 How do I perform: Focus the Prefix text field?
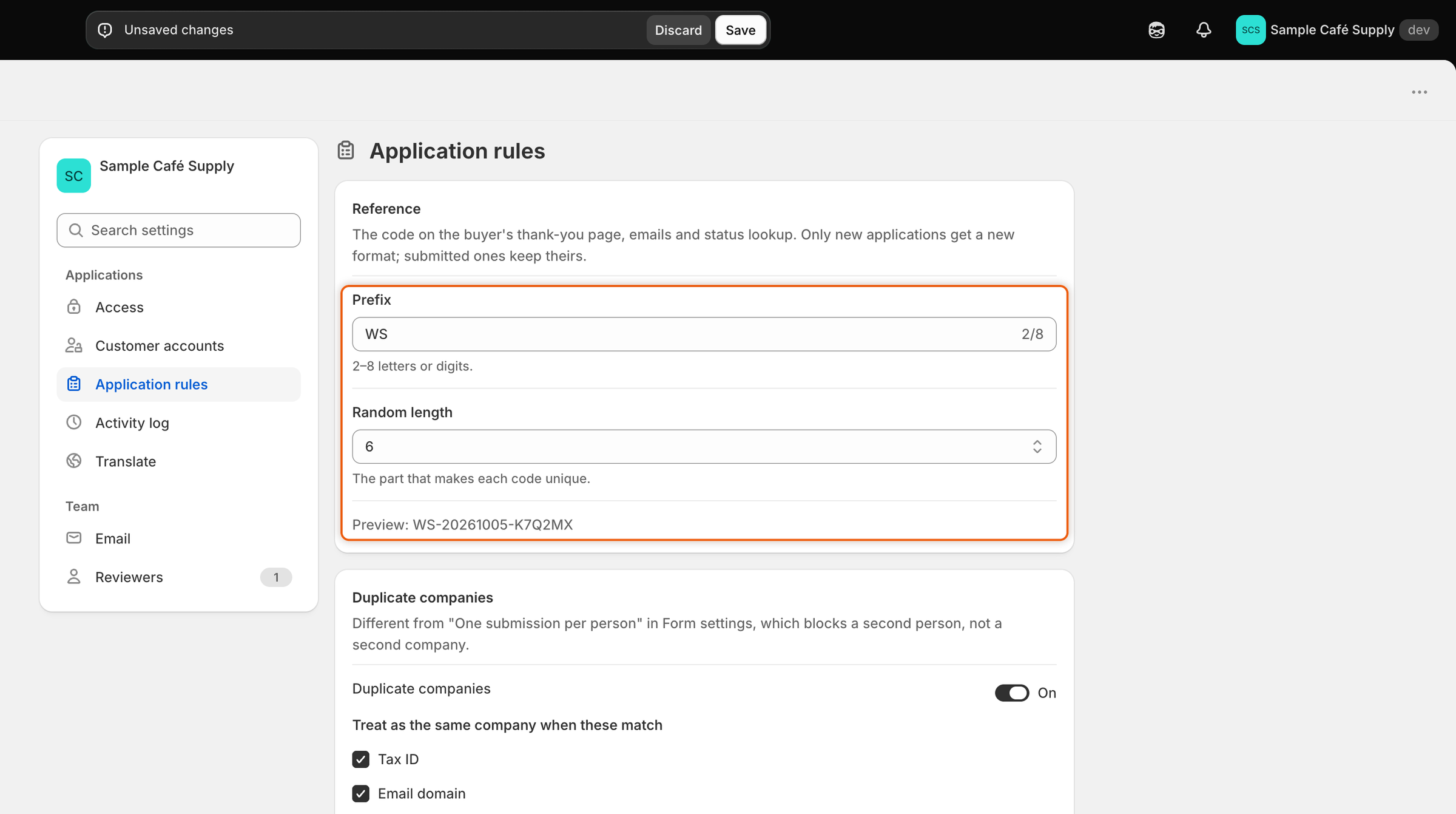point(704,334)
